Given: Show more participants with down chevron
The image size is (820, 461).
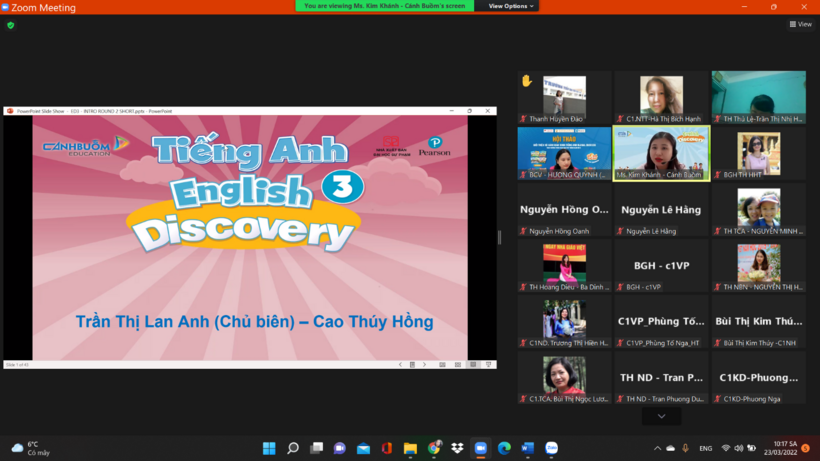Looking at the screenshot, I should [661, 416].
